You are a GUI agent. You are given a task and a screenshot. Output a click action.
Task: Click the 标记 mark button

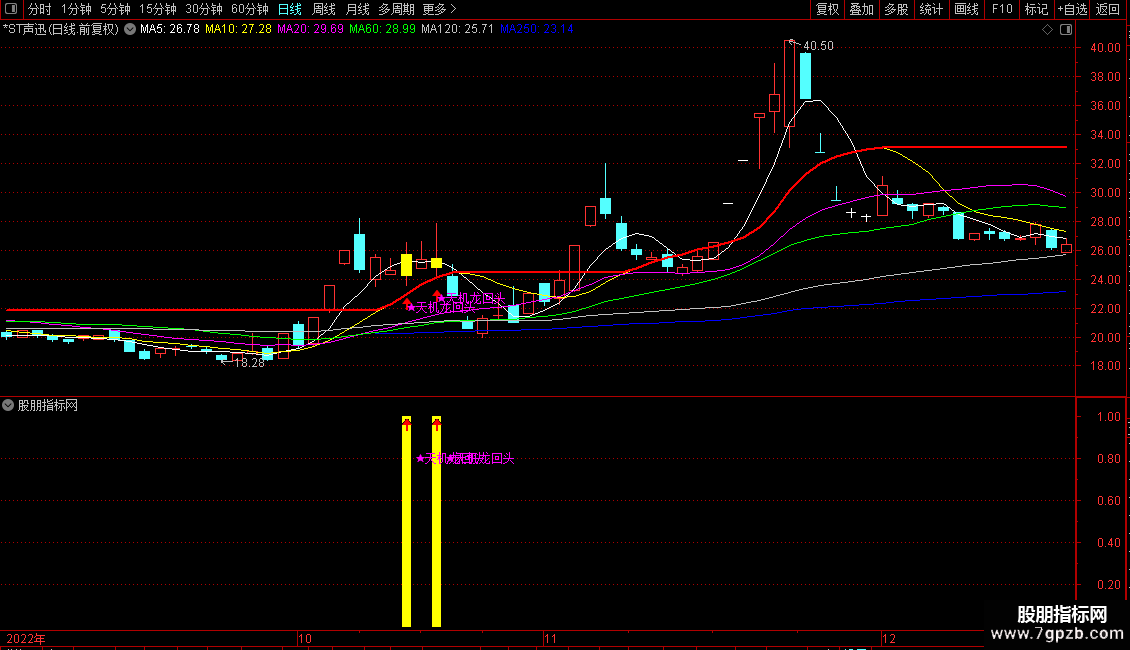coord(1036,9)
